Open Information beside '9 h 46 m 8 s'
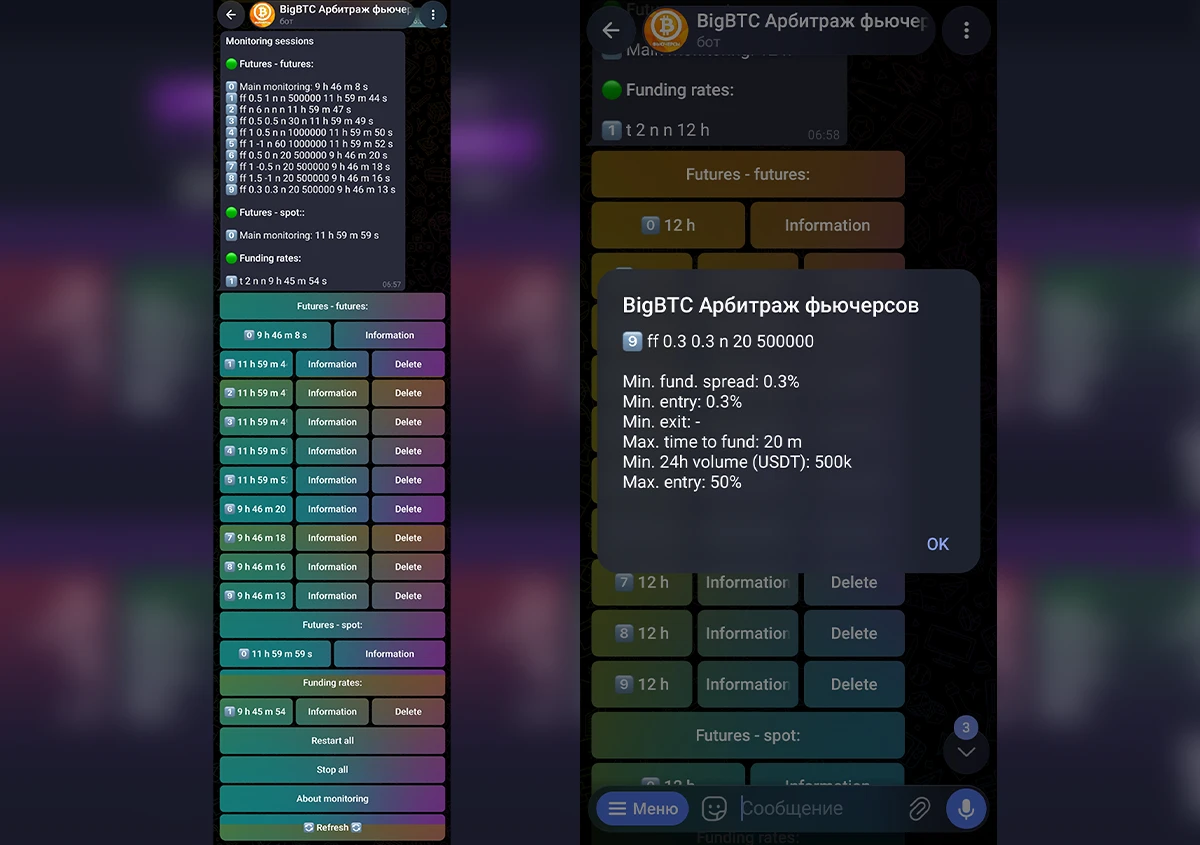This screenshot has width=1200, height=845. pyautogui.click(x=389, y=335)
